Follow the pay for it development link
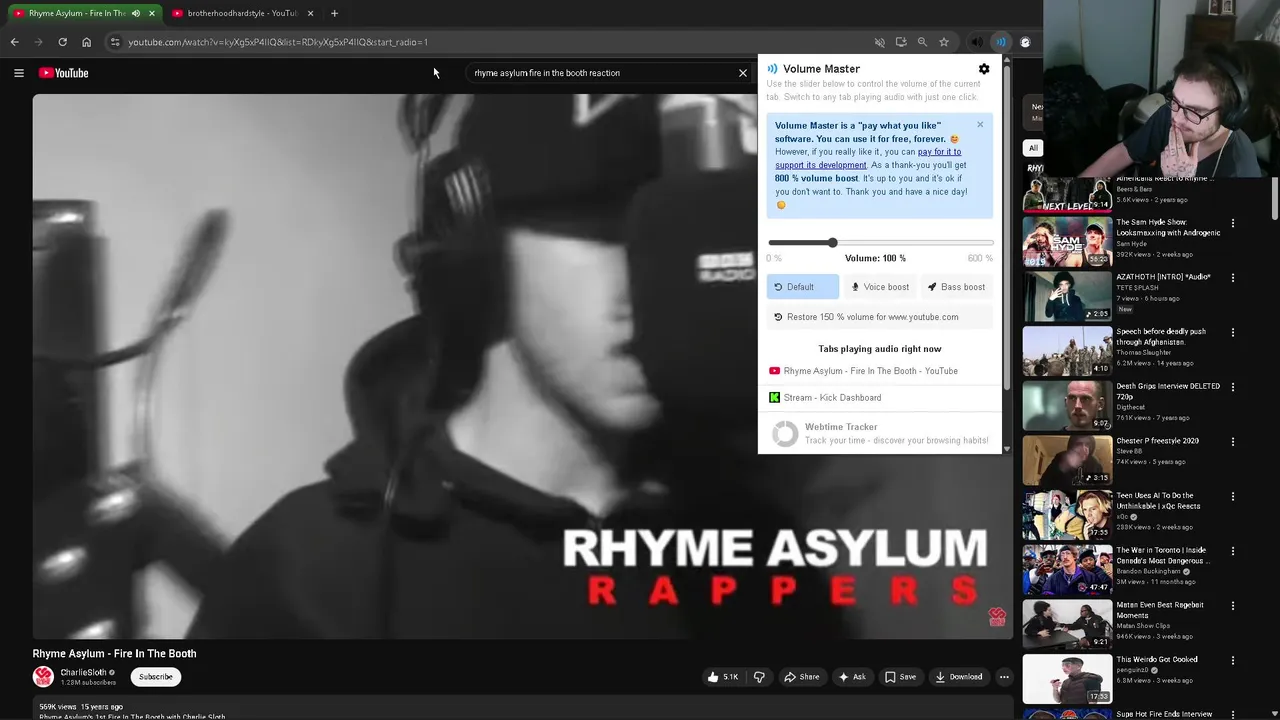 pos(868,158)
